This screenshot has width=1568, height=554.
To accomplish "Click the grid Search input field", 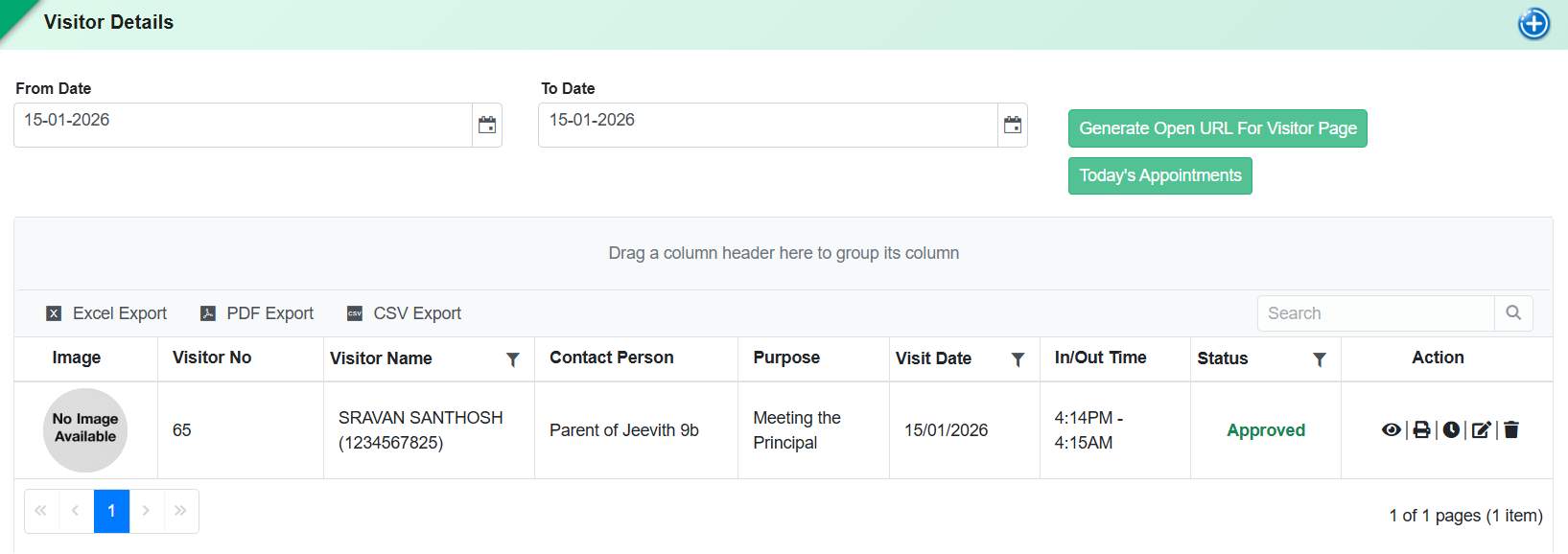I will (x=1375, y=313).
